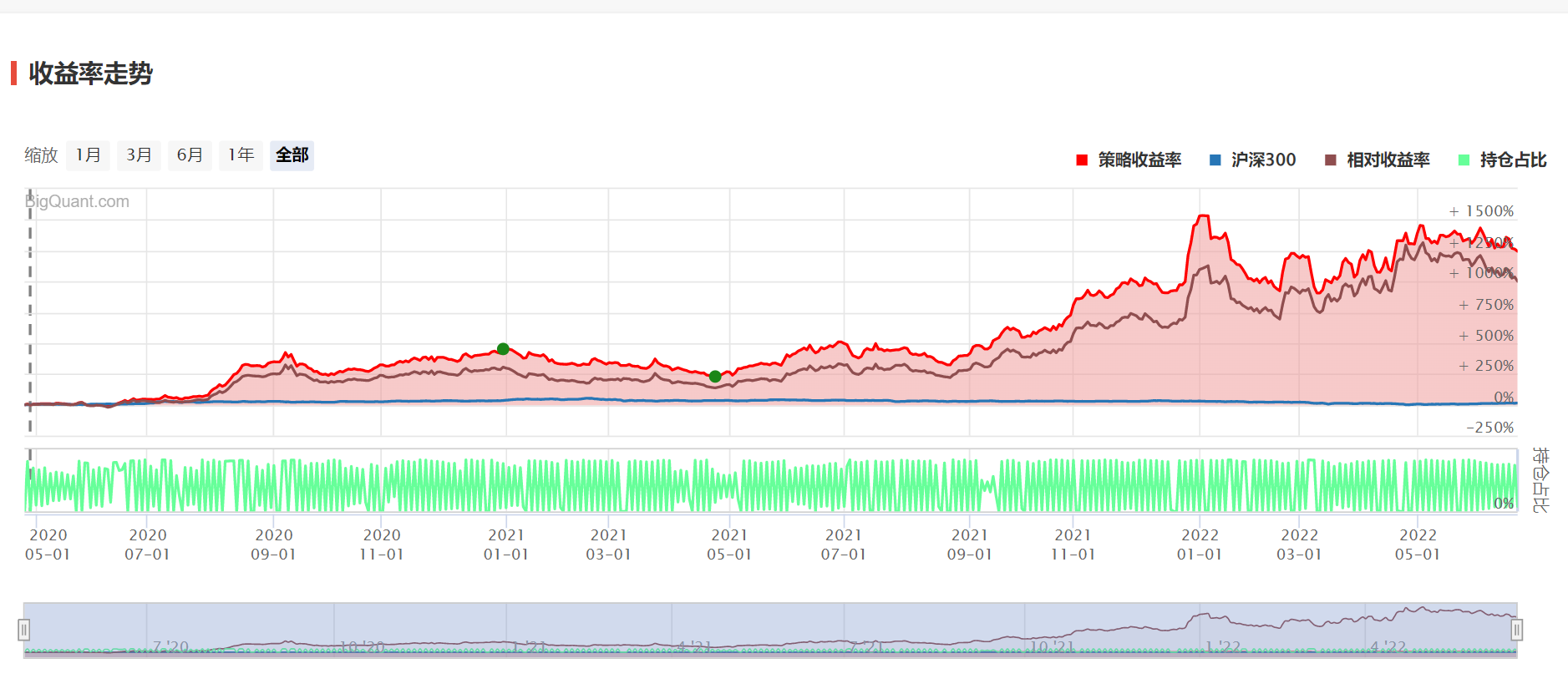Click the +750% y-axis label
Image resolution: width=1568 pixels, height=694 pixels.
(x=1486, y=305)
